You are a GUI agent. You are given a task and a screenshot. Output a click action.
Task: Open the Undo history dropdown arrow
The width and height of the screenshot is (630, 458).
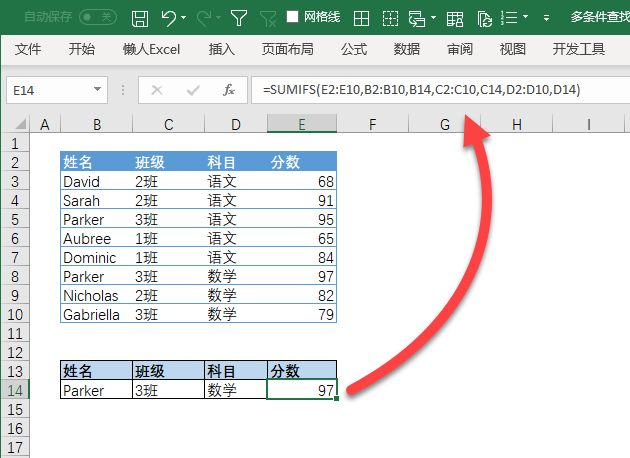pos(185,18)
